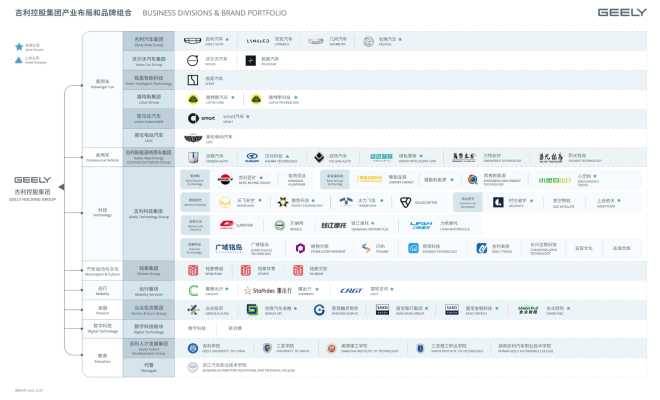
Task: Click the Benelli round logo
Action: click(279, 226)
